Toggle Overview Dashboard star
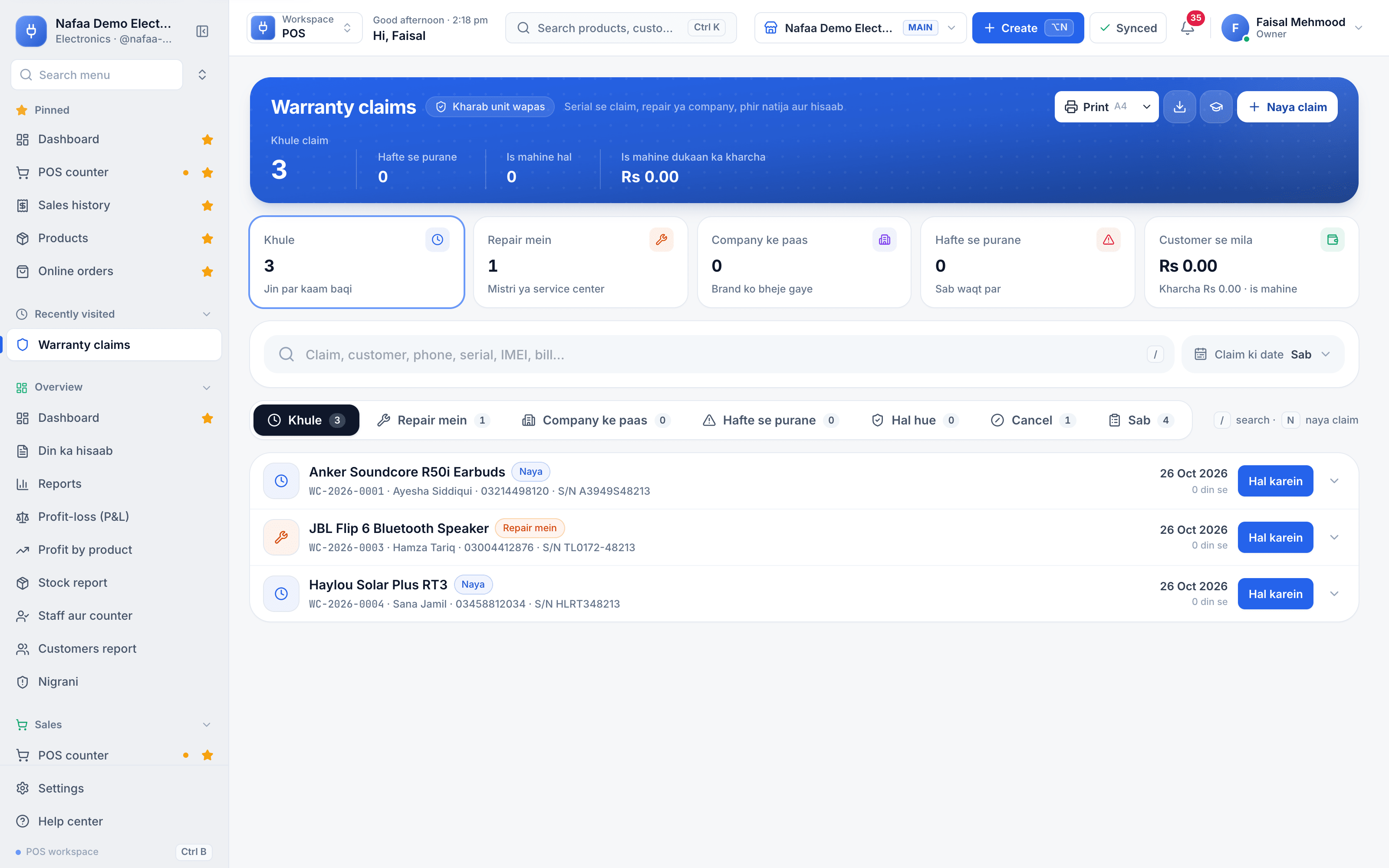Screen dimensions: 1389x868 click(207, 418)
